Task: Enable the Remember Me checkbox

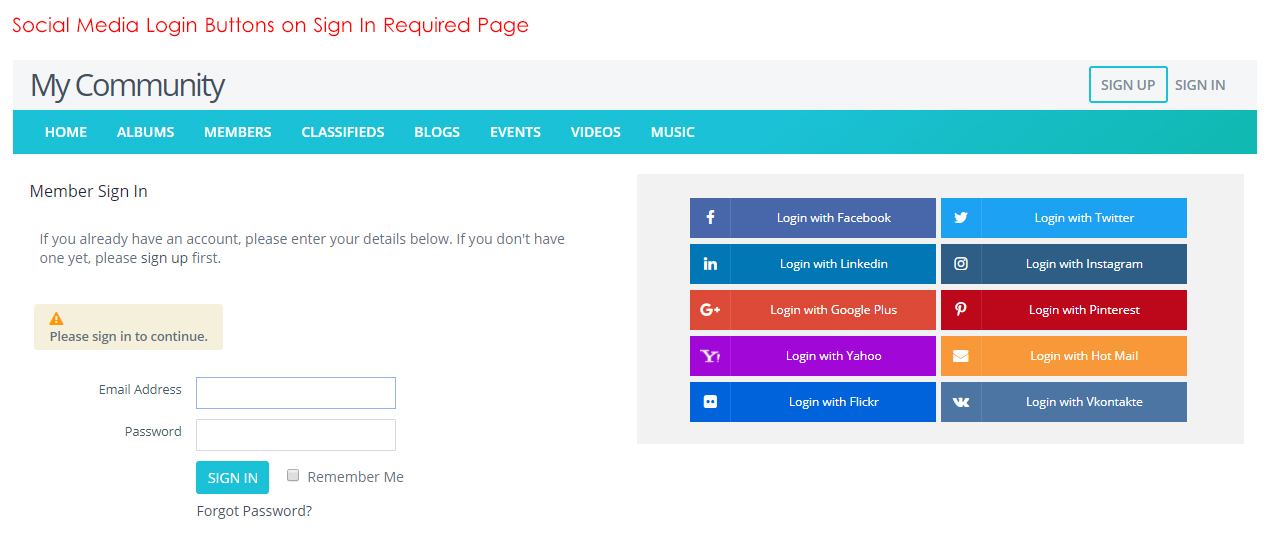Action: (294, 476)
